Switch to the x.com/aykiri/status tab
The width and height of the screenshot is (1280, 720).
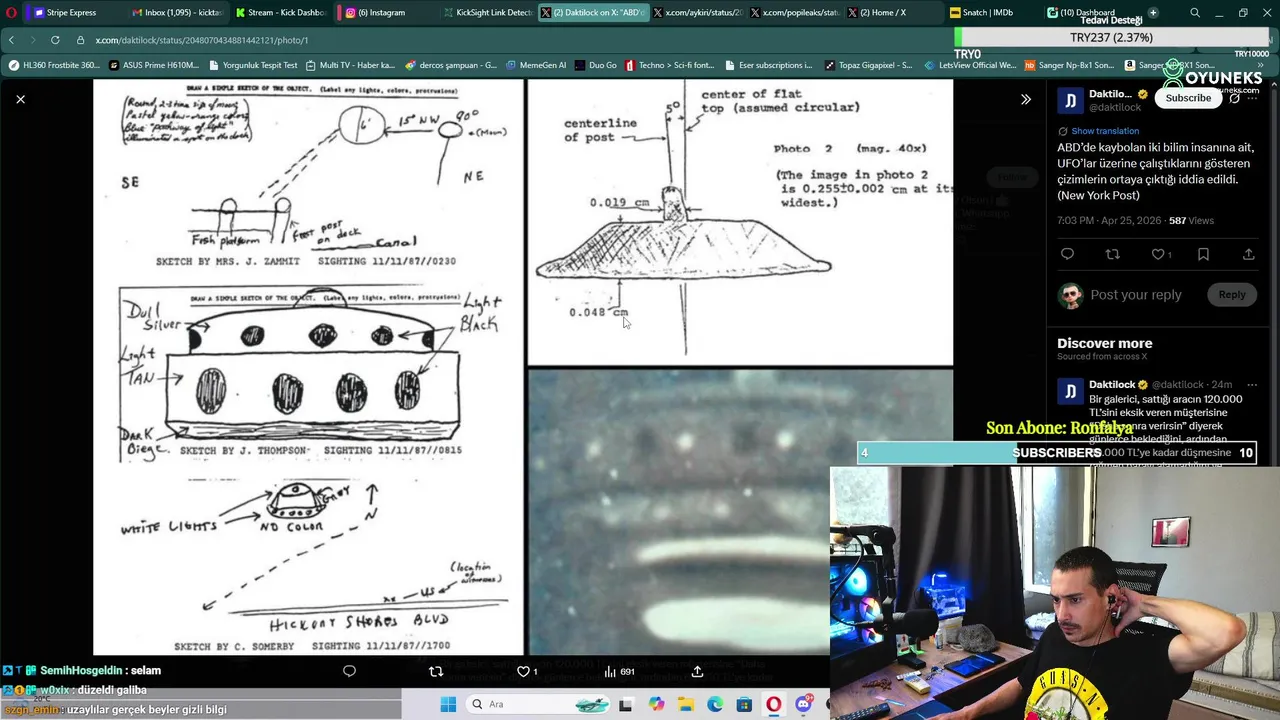(697, 12)
